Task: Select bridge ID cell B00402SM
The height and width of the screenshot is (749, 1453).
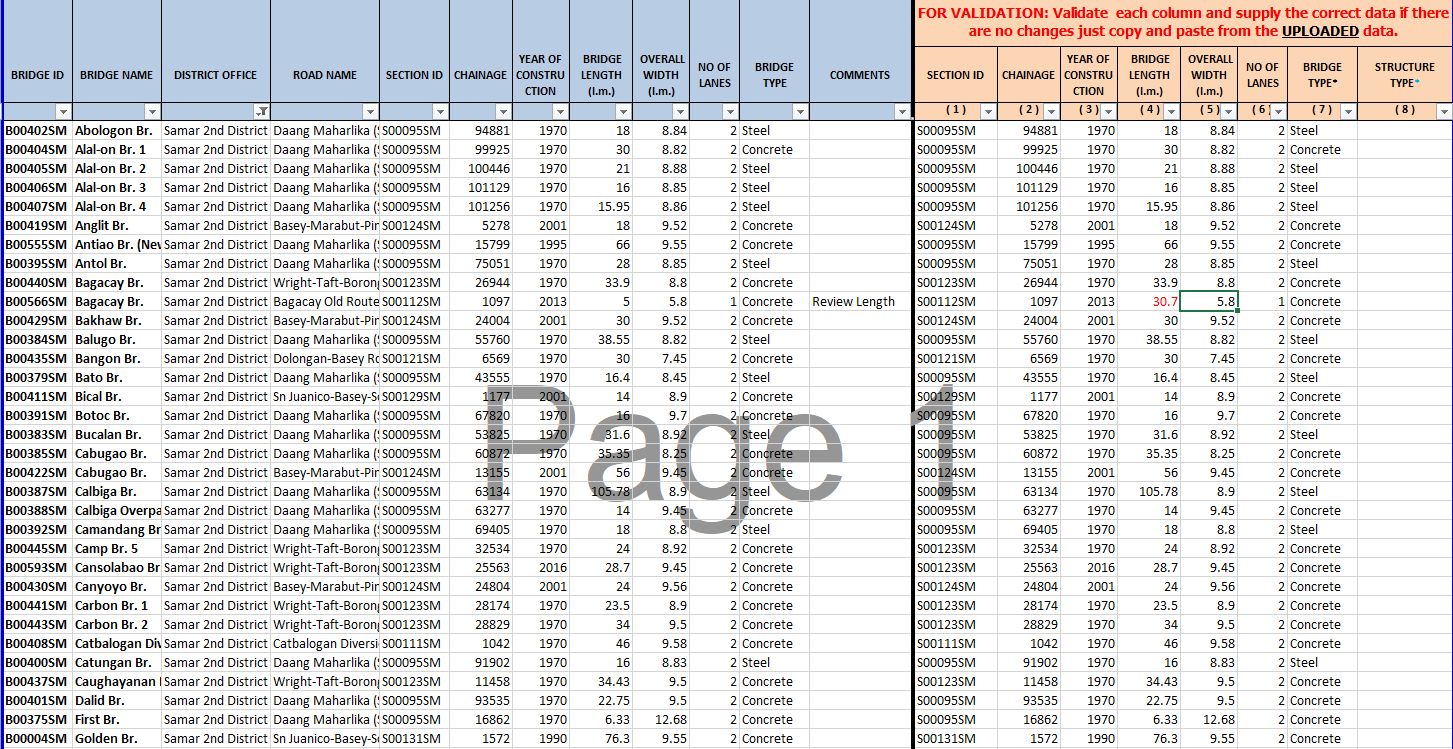Action: 37,131
